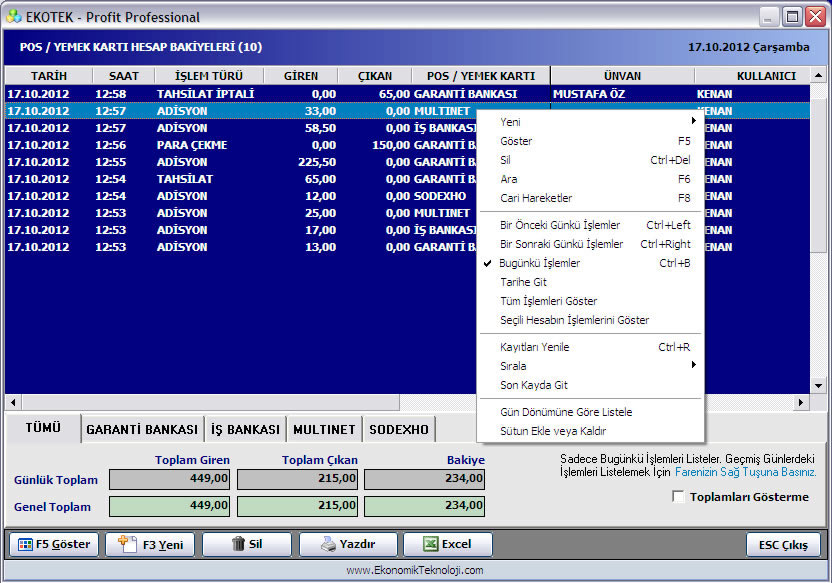Open Sütun Ekle veya Kaldır
This screenshot has width=832, height=583.
point(592,431)
